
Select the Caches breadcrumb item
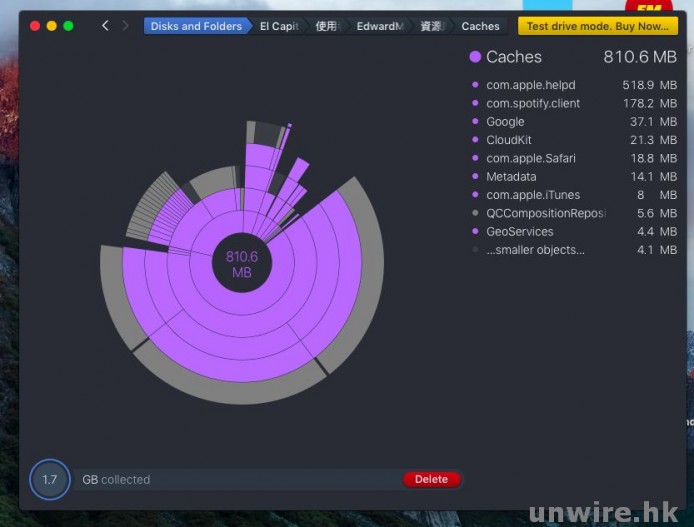480,26
